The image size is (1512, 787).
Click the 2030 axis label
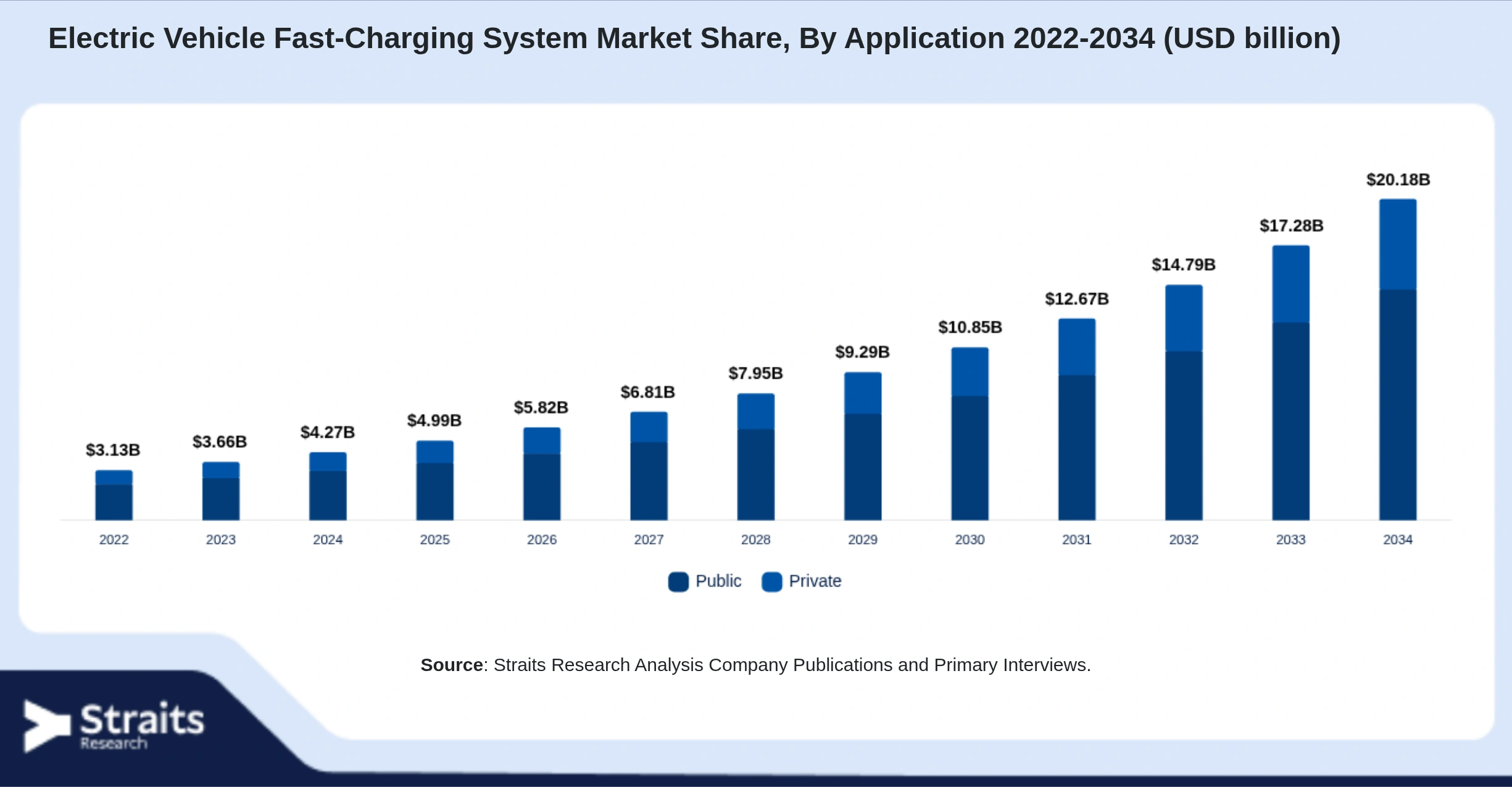tap(970, 540)
